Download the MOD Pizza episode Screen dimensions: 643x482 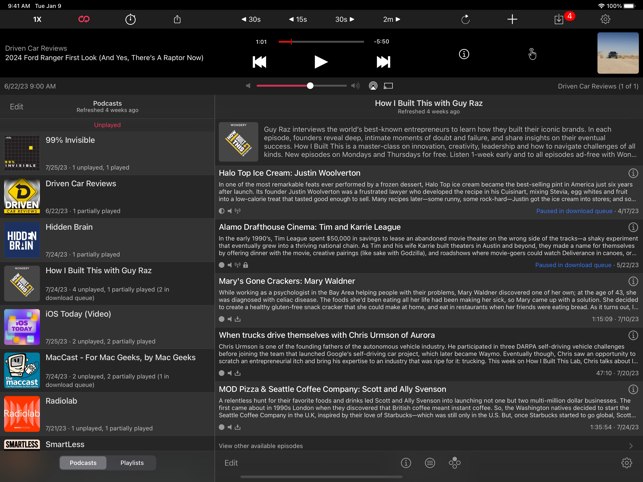tap(237, 427)
